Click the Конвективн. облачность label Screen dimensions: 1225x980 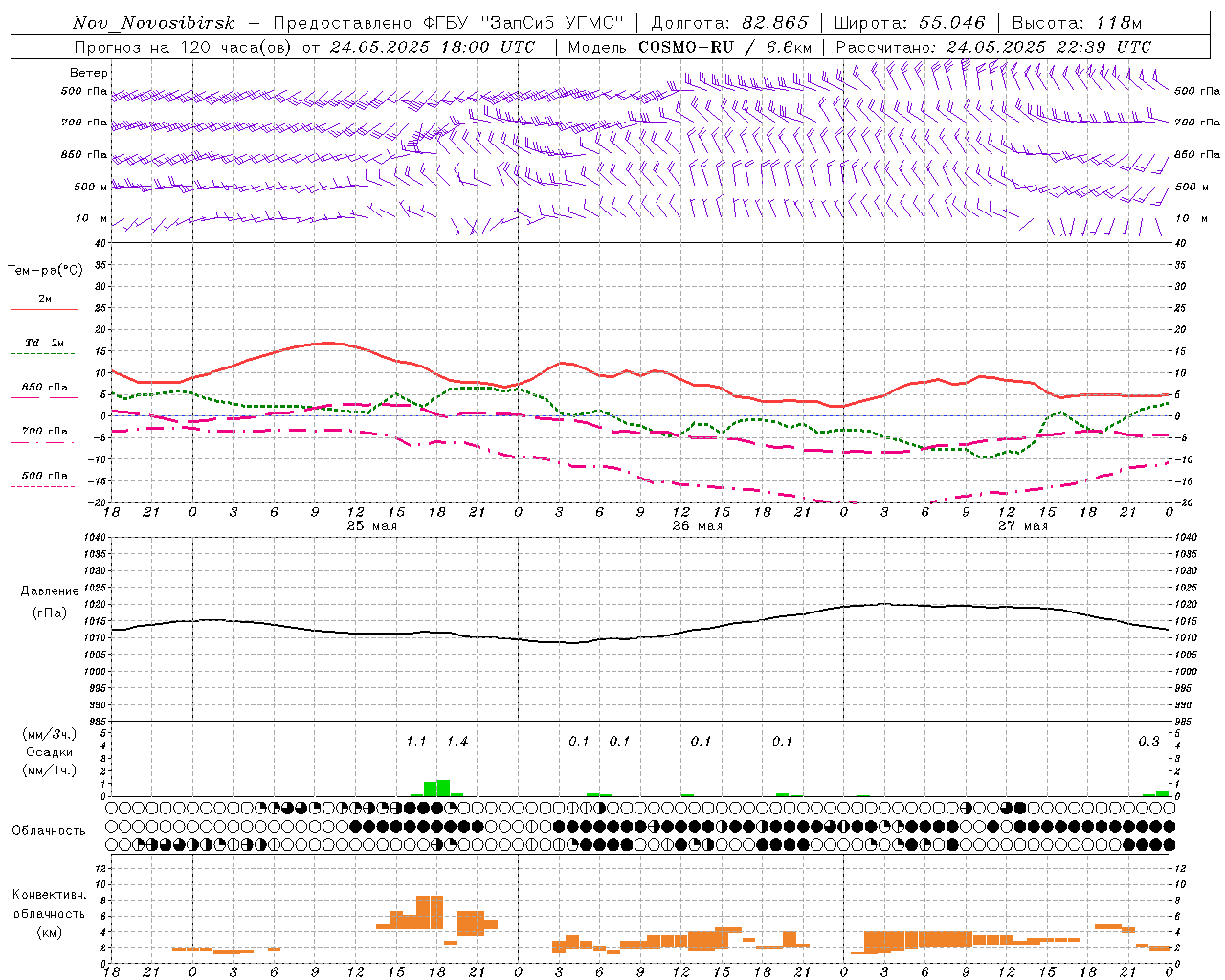50,913
